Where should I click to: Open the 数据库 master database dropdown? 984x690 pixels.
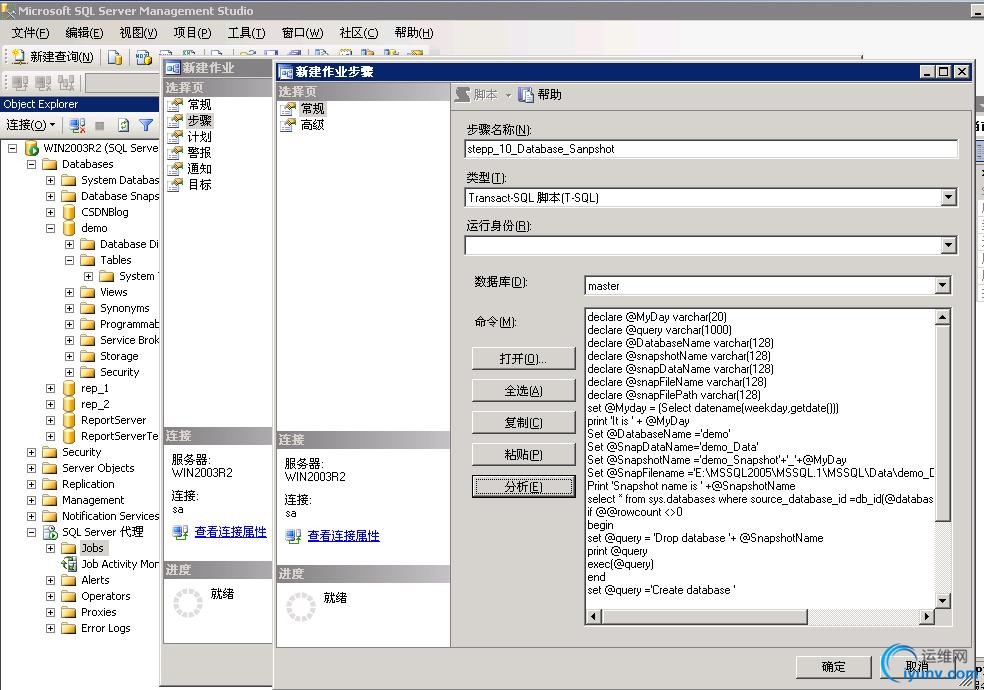[x=942, y=286]
